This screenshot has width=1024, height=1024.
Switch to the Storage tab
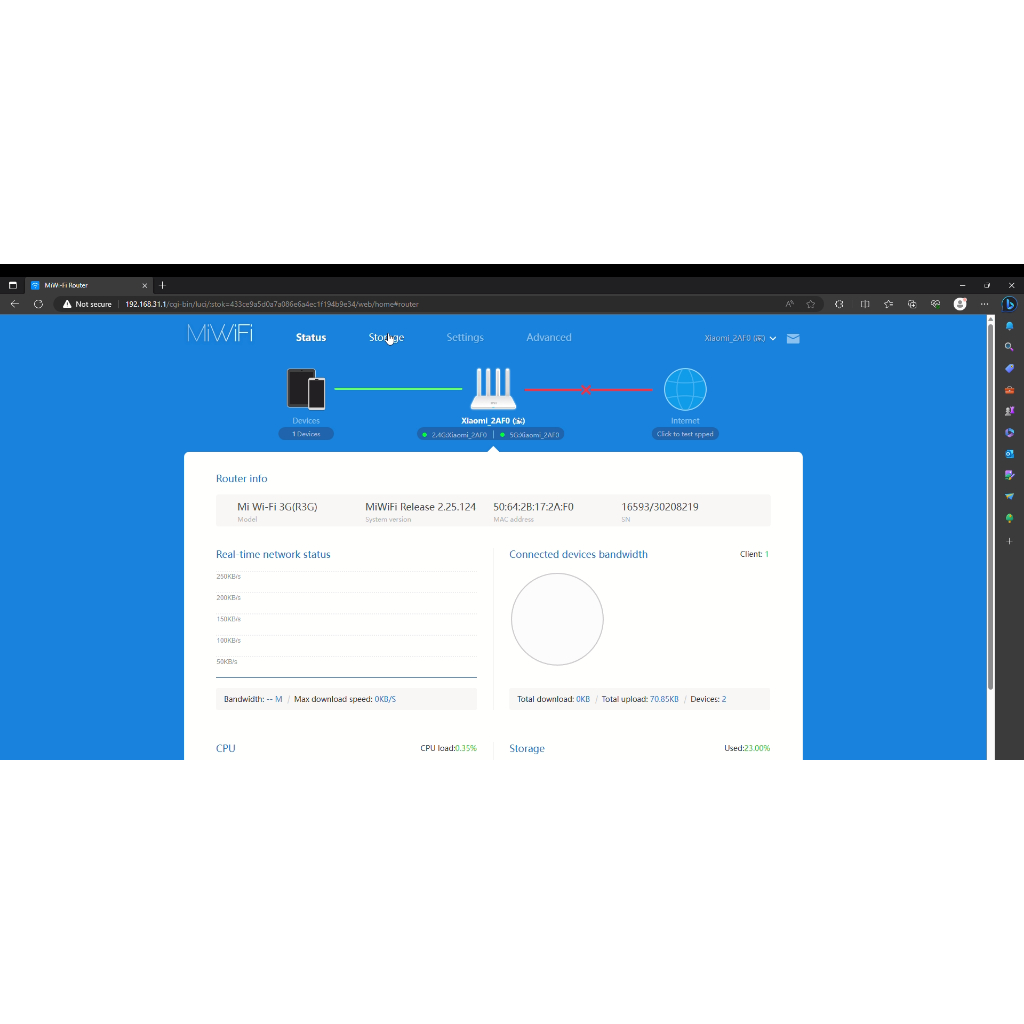pyautogui.click(x=386, y=338)
